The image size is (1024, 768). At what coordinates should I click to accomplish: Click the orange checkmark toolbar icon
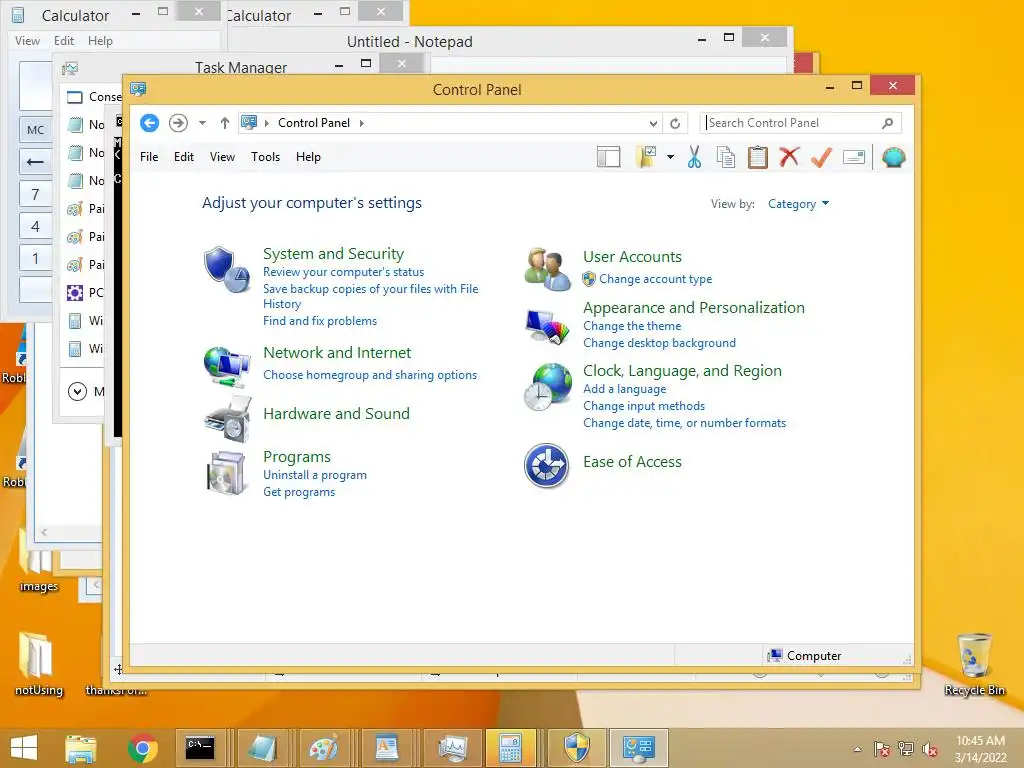pos(821,157)
